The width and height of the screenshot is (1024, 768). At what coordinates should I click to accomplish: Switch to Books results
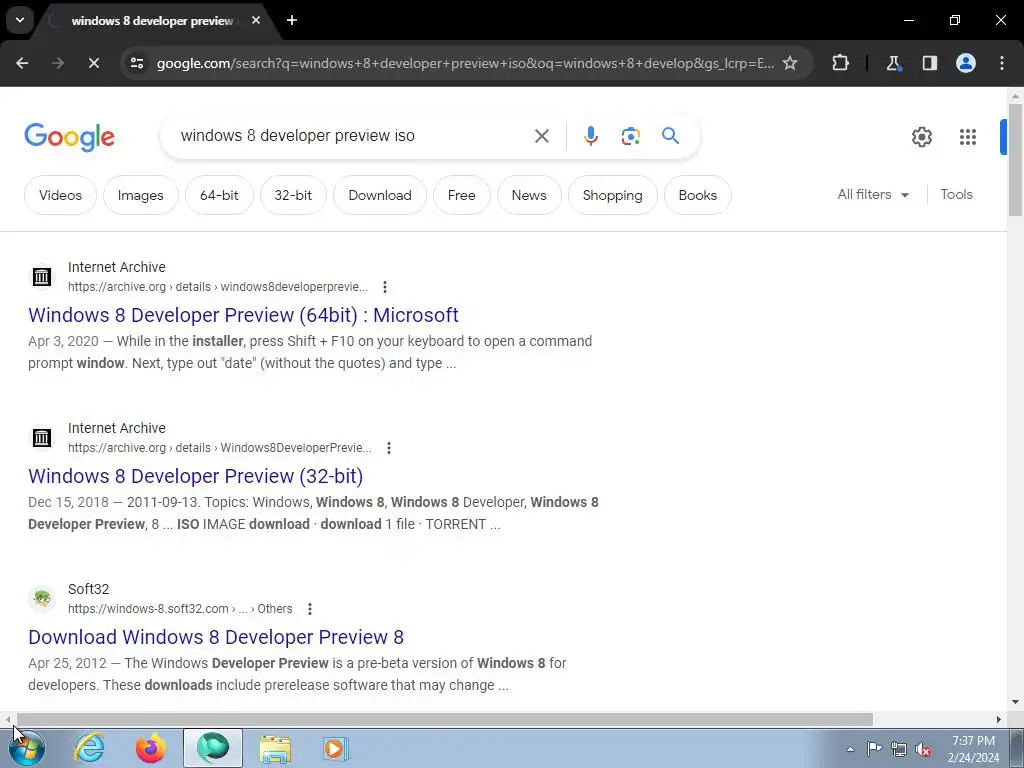(697, 195)
